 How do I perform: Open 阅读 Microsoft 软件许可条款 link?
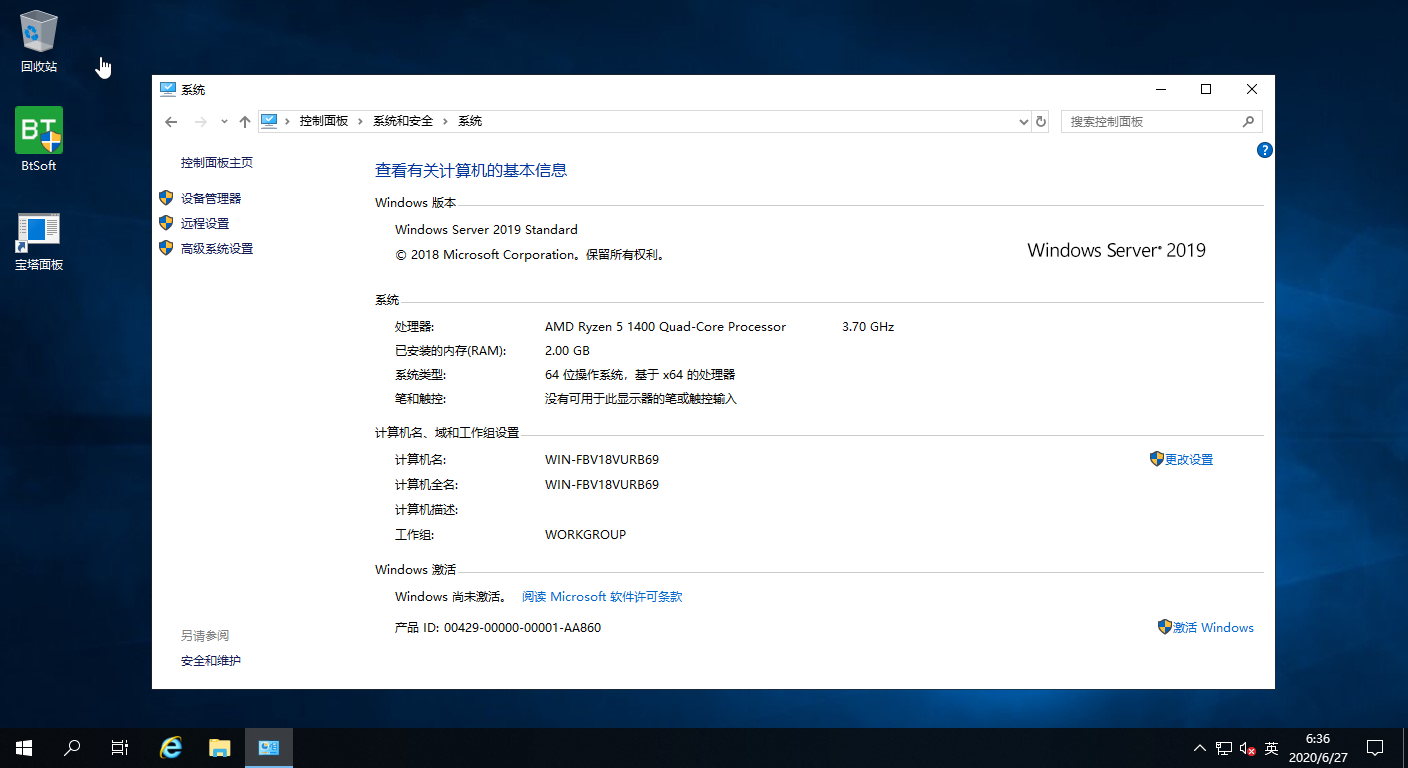pyautogui.click(x=602, y=596)
